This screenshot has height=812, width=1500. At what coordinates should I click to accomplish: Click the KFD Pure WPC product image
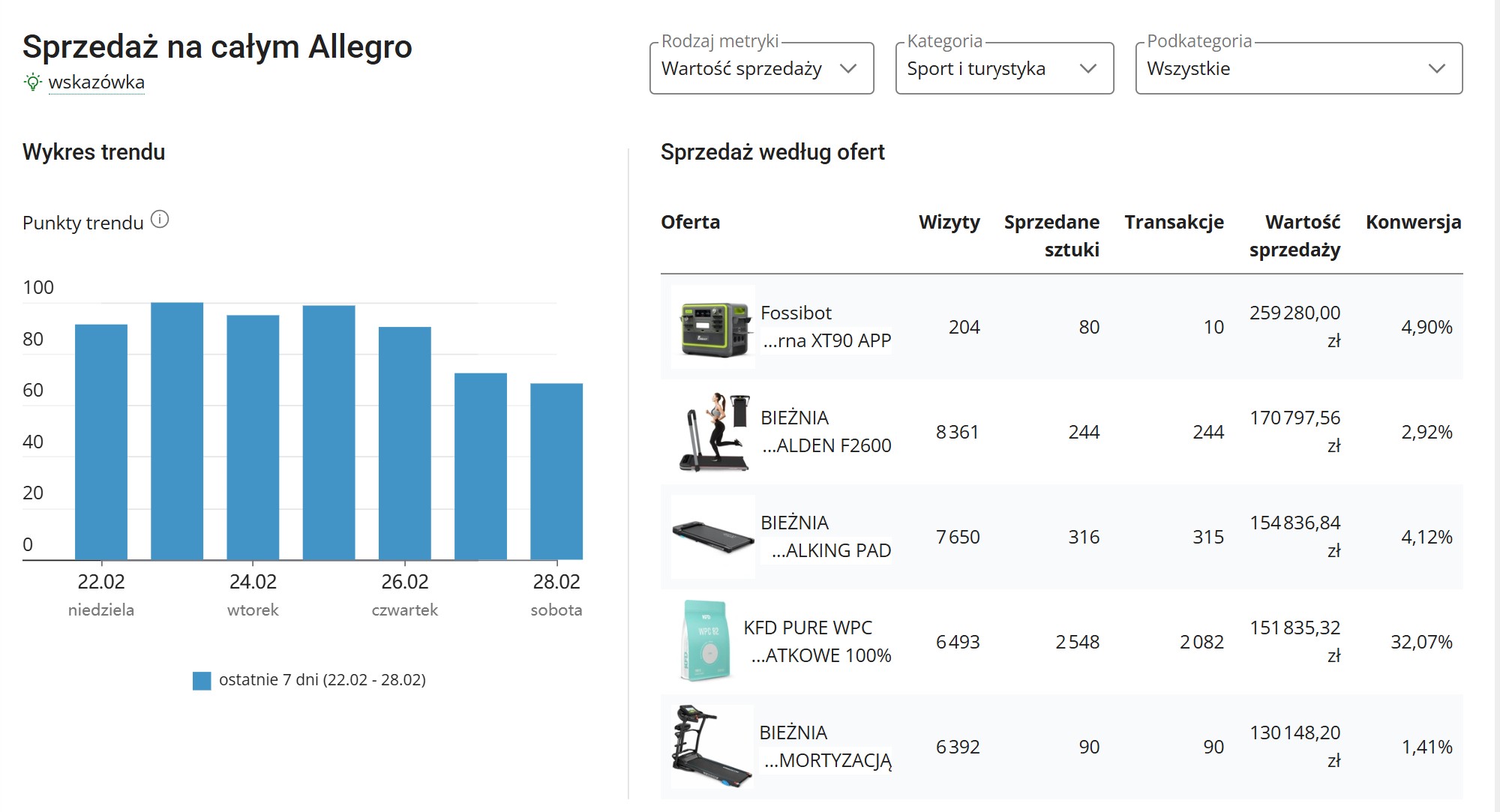(705, 642)
